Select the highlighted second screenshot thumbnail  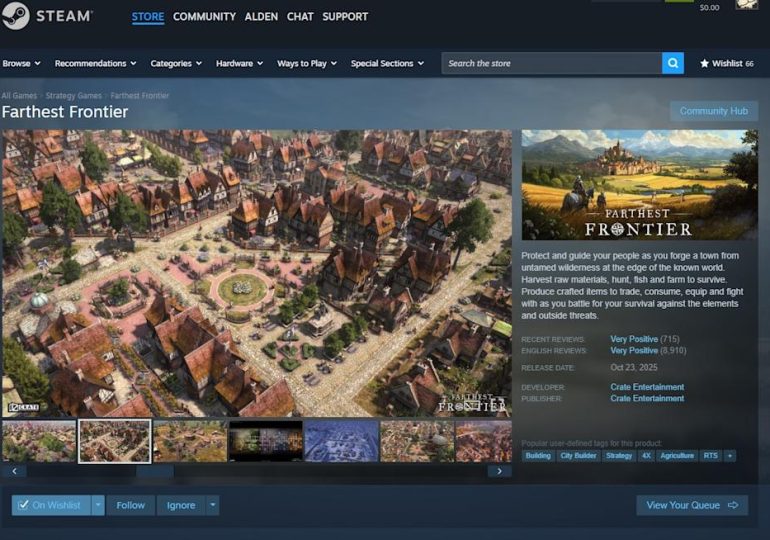[x=114, y=441]
